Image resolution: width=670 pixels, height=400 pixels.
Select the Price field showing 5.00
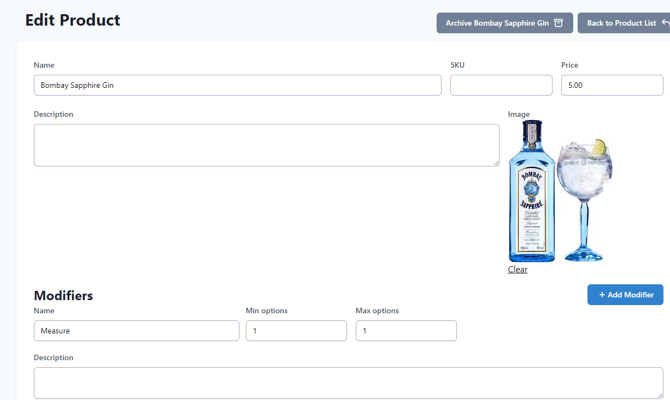[611, 86]
